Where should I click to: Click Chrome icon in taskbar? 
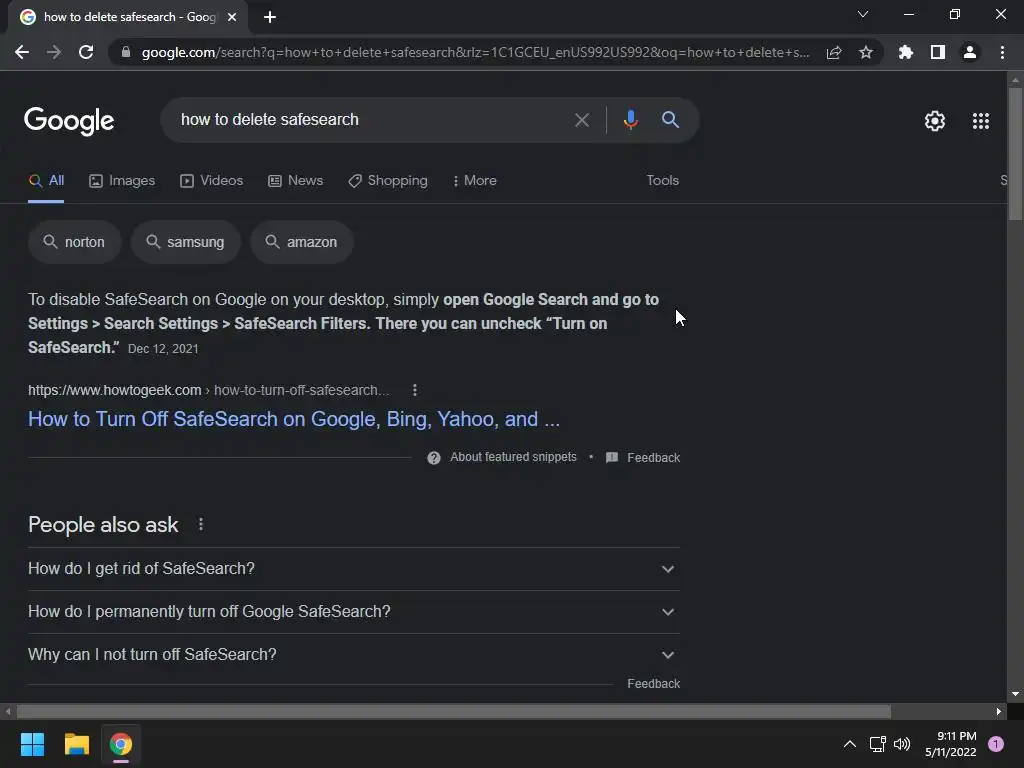point(121,744)
